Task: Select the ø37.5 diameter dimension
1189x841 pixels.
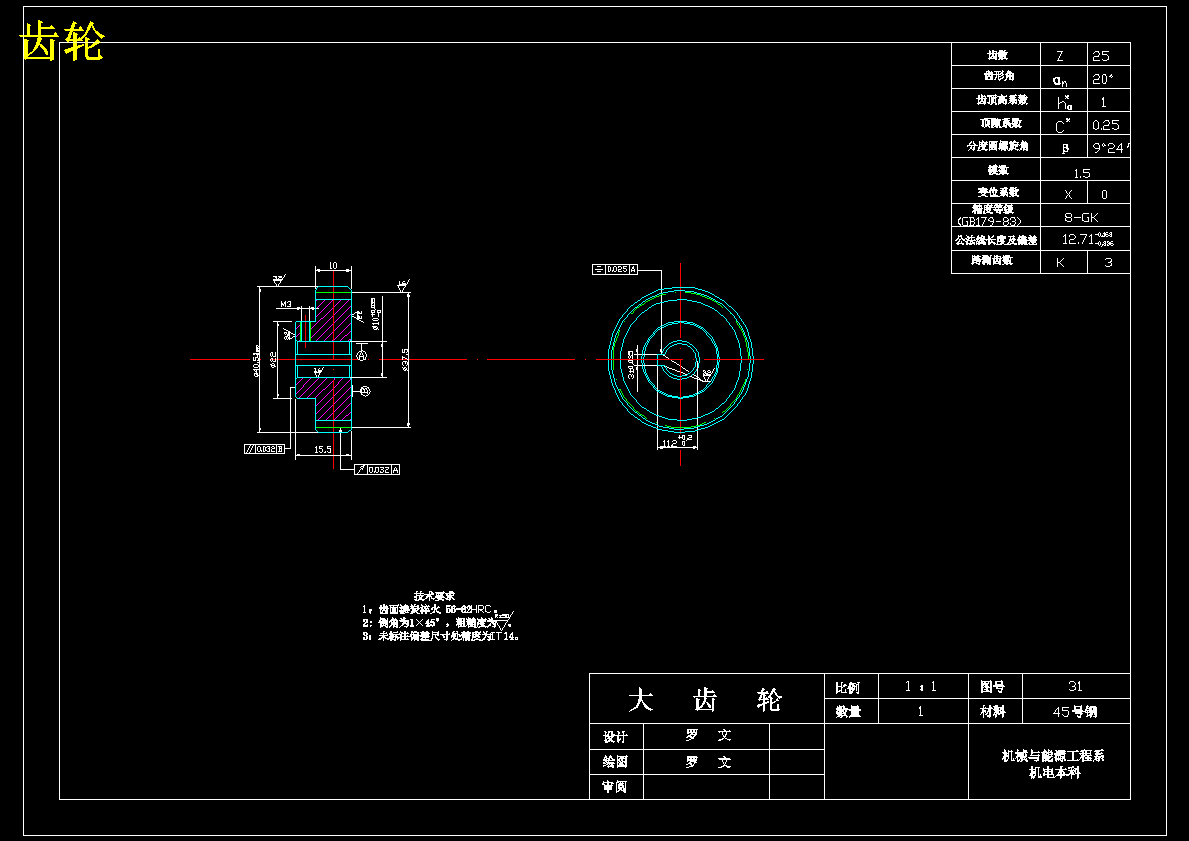Action: (405, 359)
